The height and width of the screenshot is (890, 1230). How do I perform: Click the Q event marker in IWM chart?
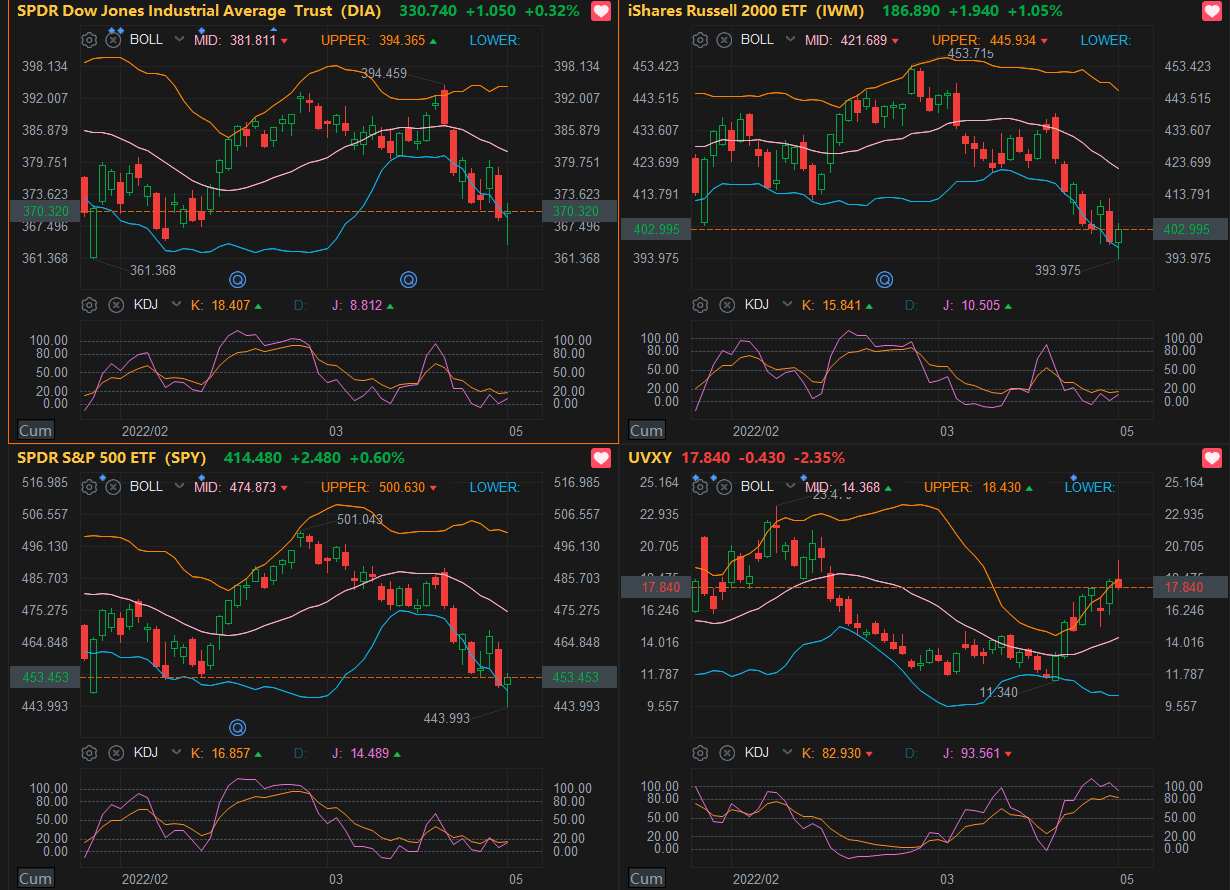[x=884, y=279]
